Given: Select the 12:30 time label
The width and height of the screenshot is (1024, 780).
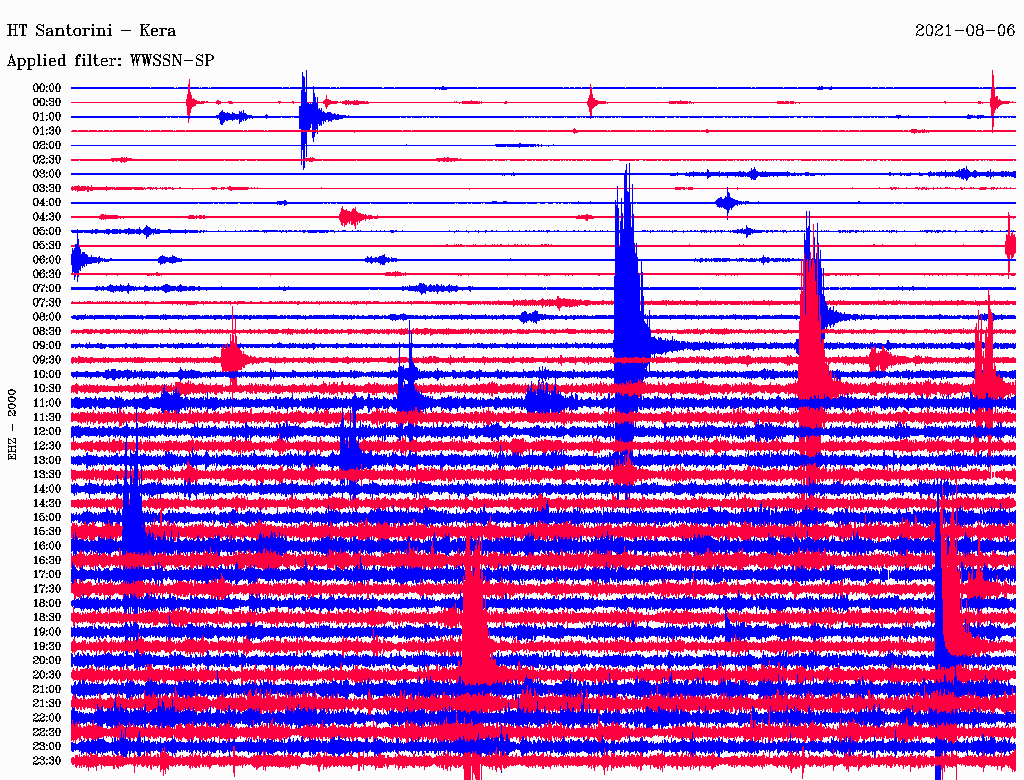Looking at the screenshot, I should click(47, 446).
